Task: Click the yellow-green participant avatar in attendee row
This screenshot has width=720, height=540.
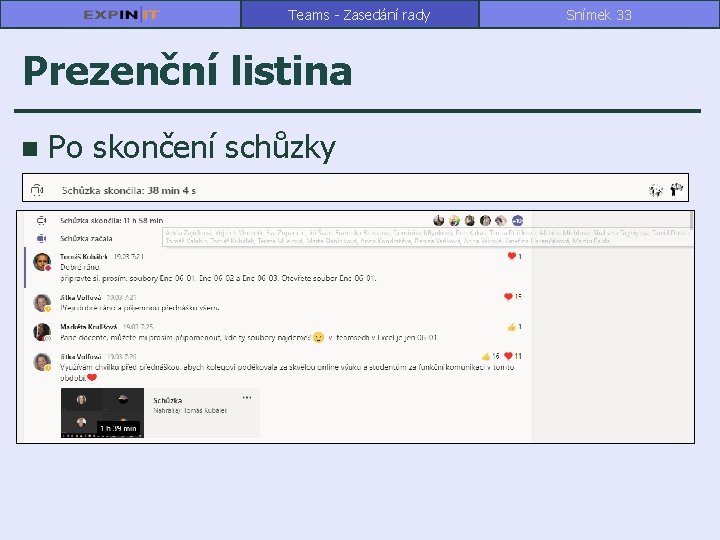Action: coord(454,220)
